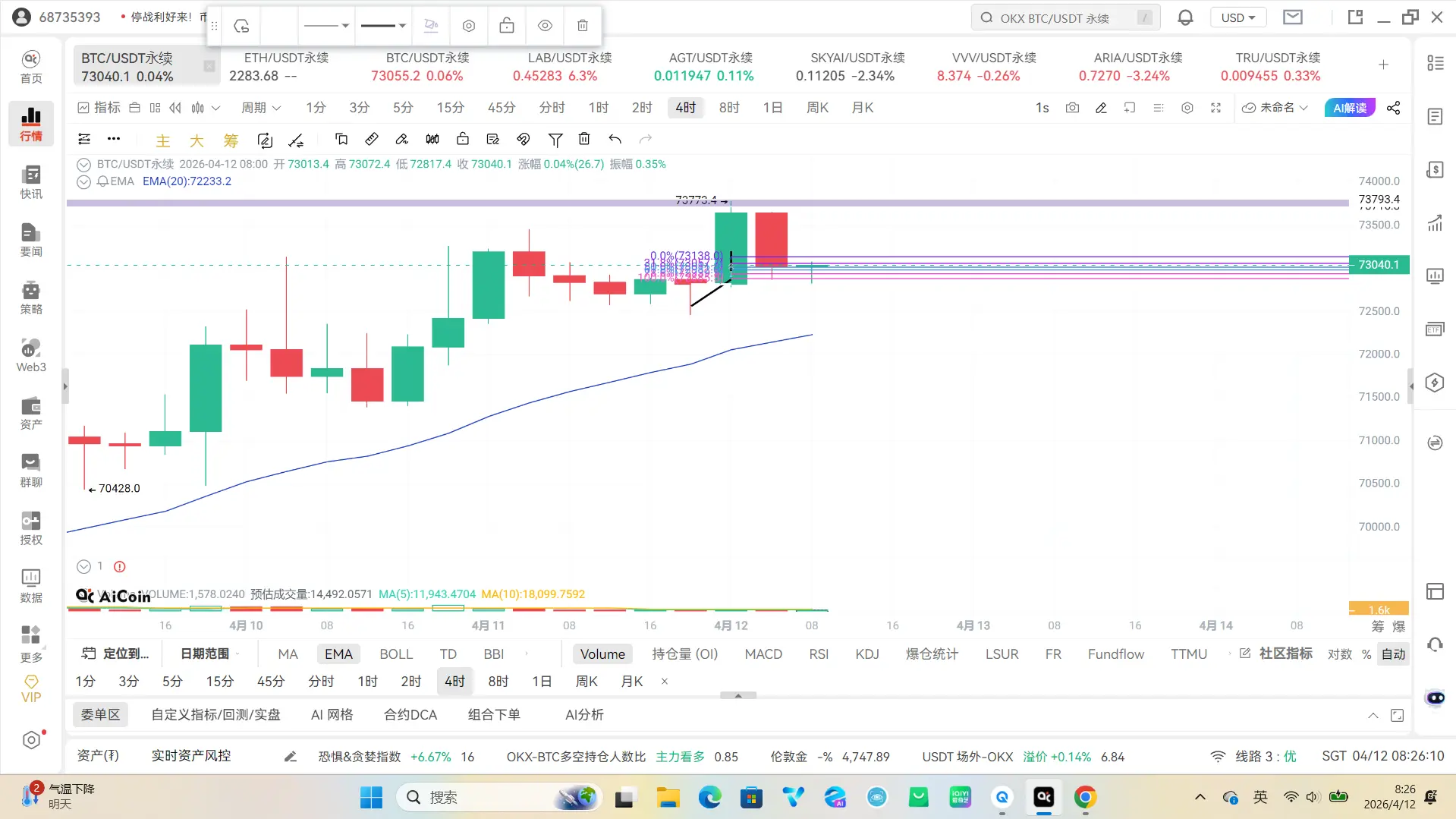Toggle the 自动 auto scale
This screenshot has height=819, width=1456.
pyautogui.click(x=1394, y=654)
